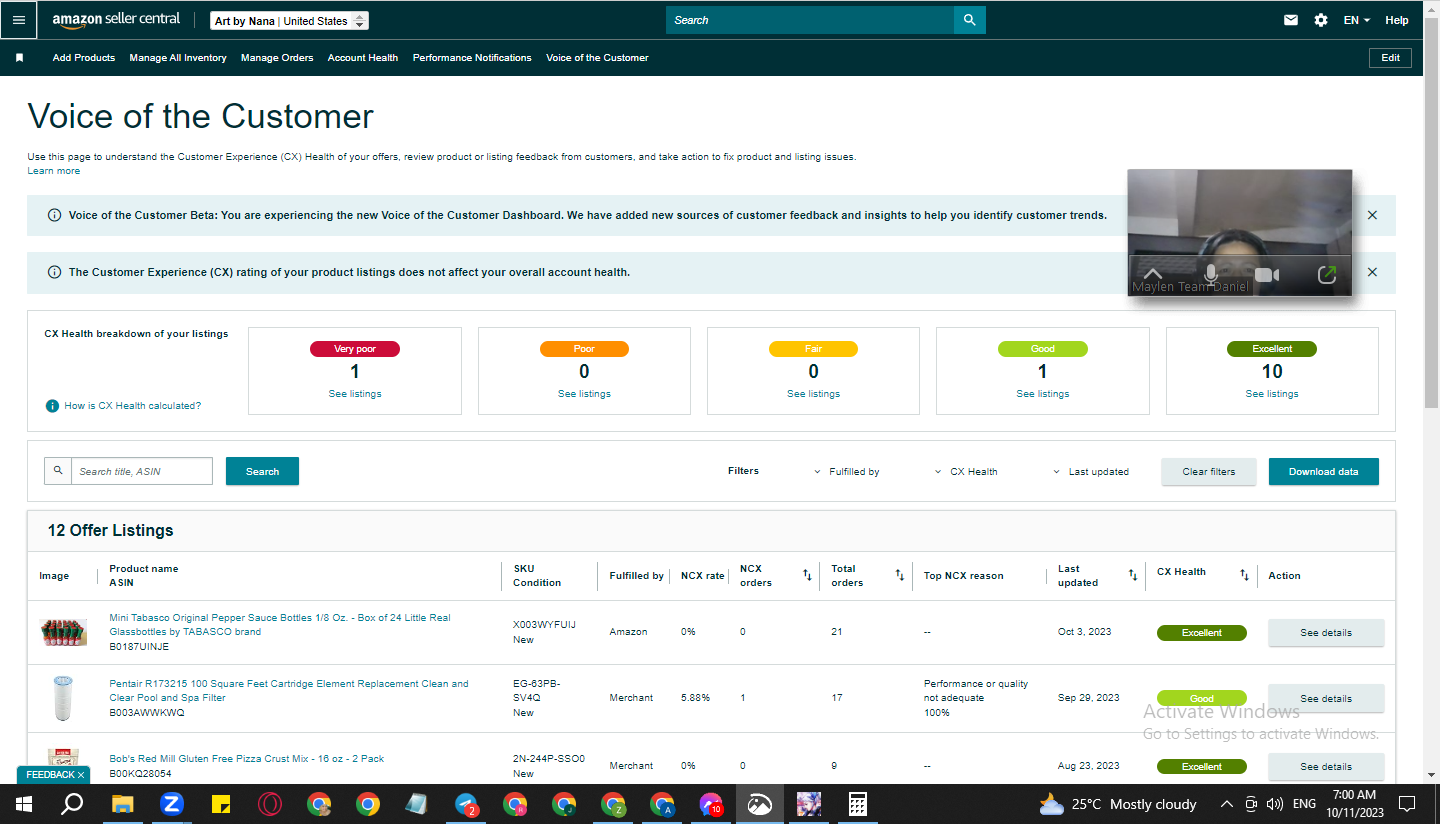
Task: See listings under Fair
Action: tap(813, 394)
